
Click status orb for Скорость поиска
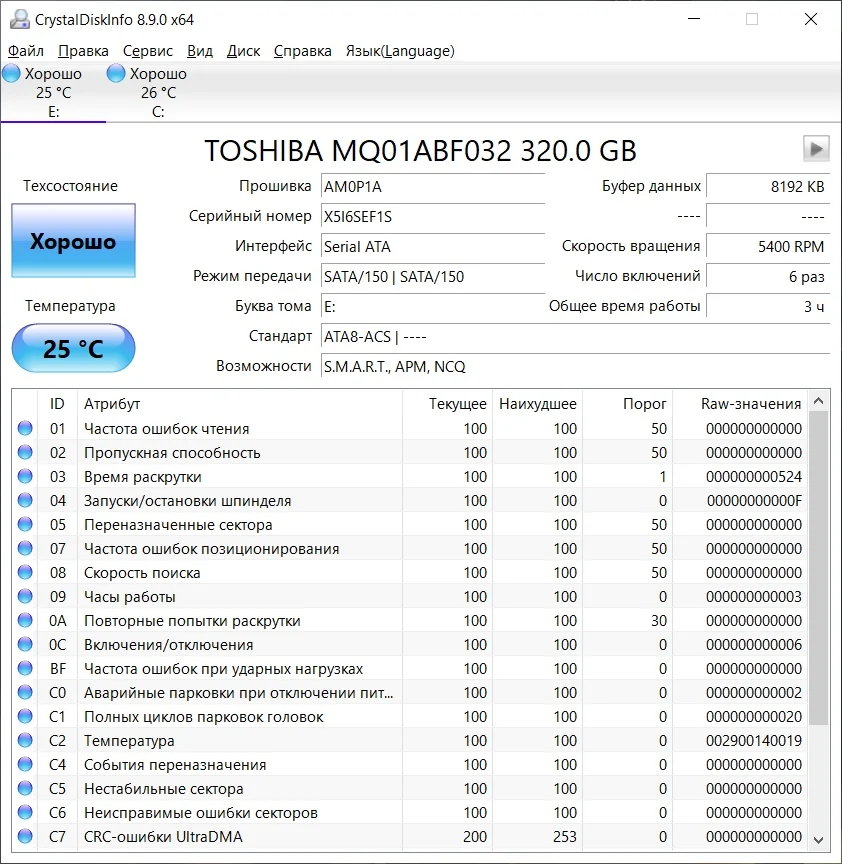[x=25, y=572]
